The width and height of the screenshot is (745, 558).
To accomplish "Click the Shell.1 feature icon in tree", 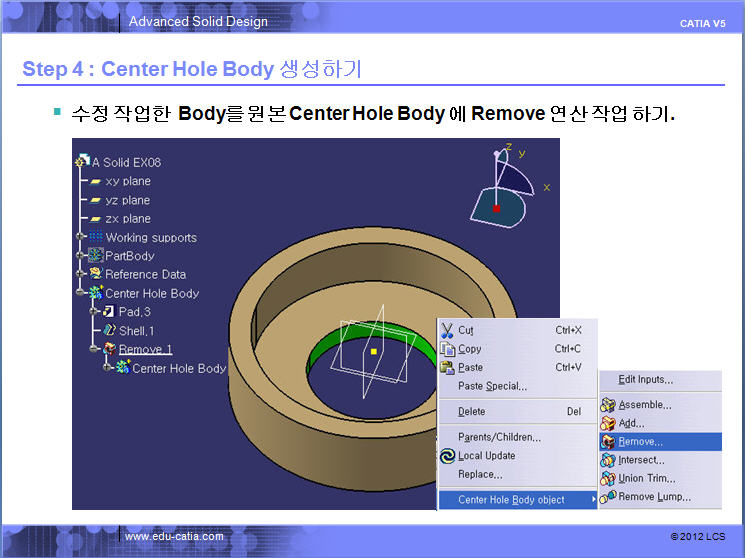I will [109, 330].
